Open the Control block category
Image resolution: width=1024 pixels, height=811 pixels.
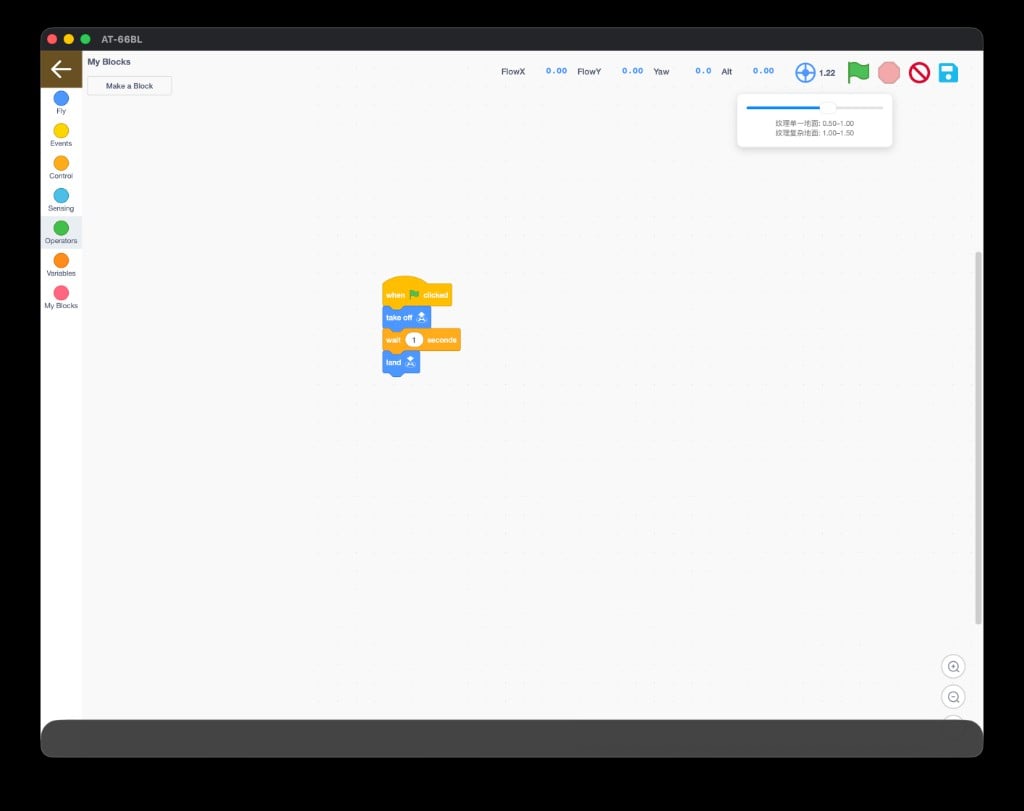[61, 168]
